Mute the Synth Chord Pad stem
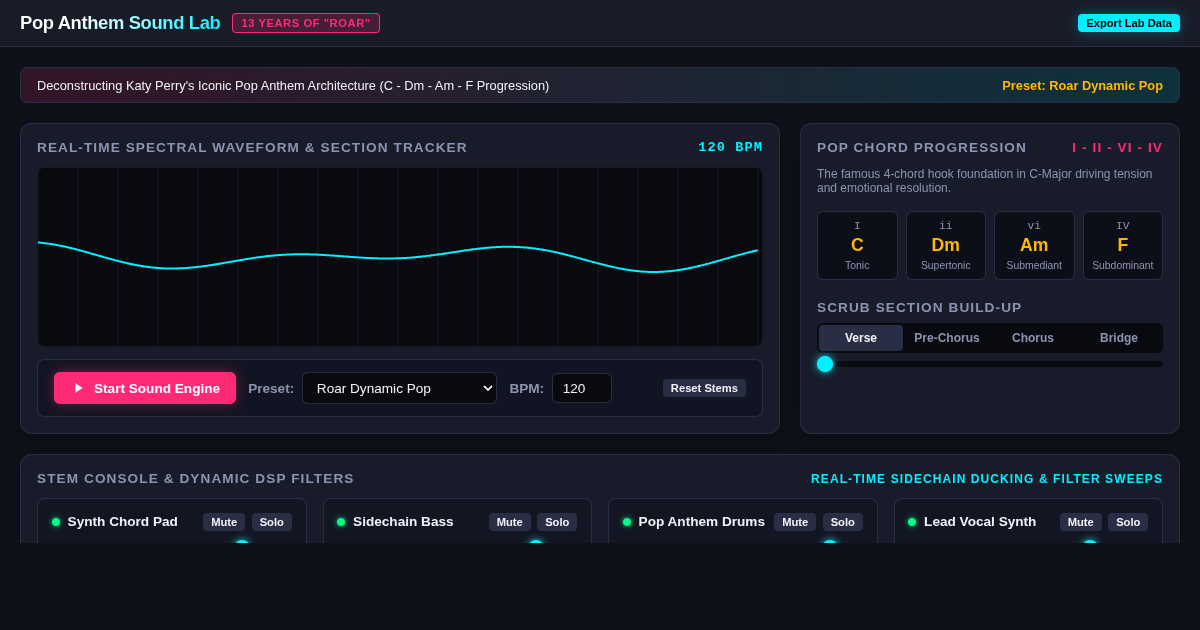1200x630 pixels. click(x=224, y=522)
